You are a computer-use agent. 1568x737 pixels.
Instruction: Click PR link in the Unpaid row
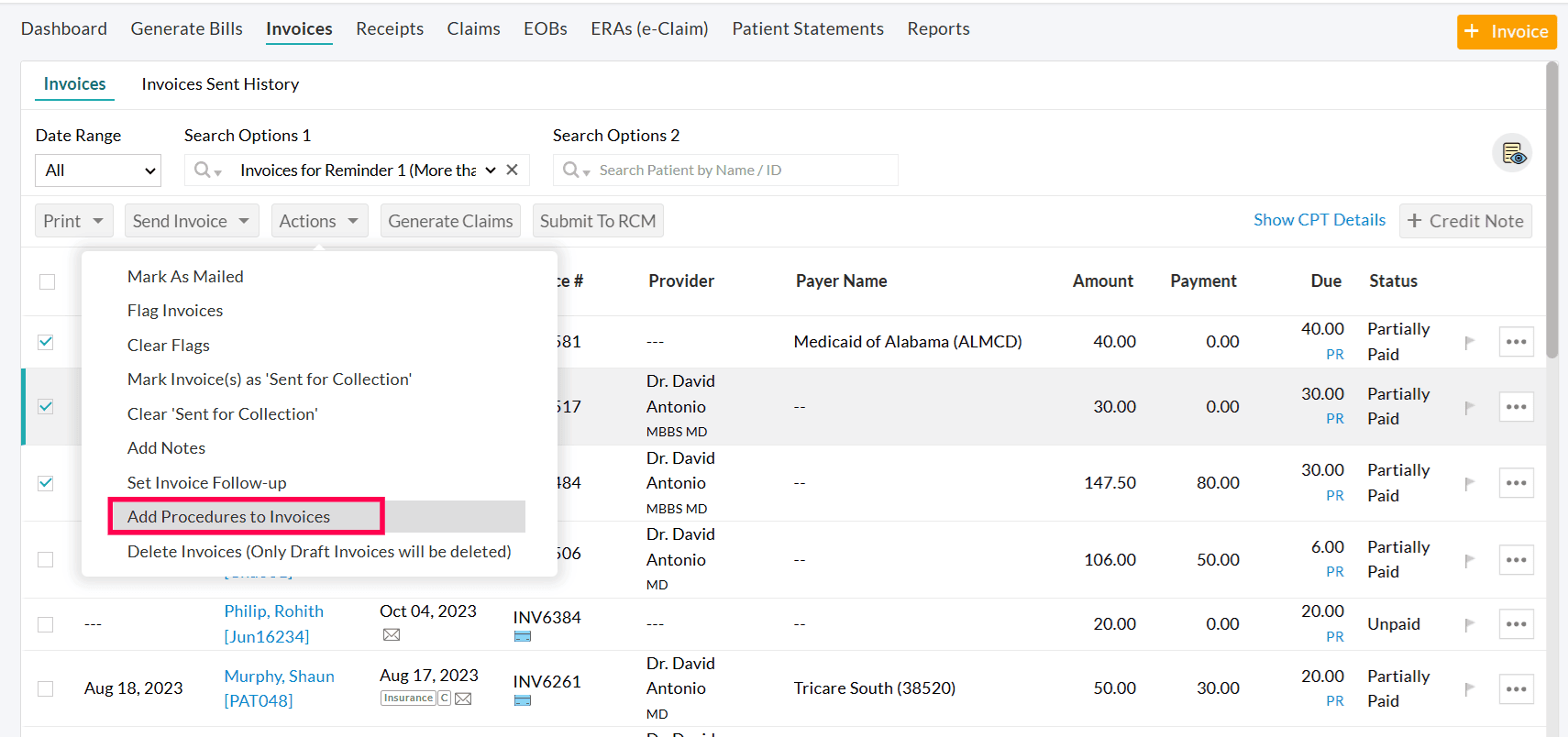tap(1335, 637)
